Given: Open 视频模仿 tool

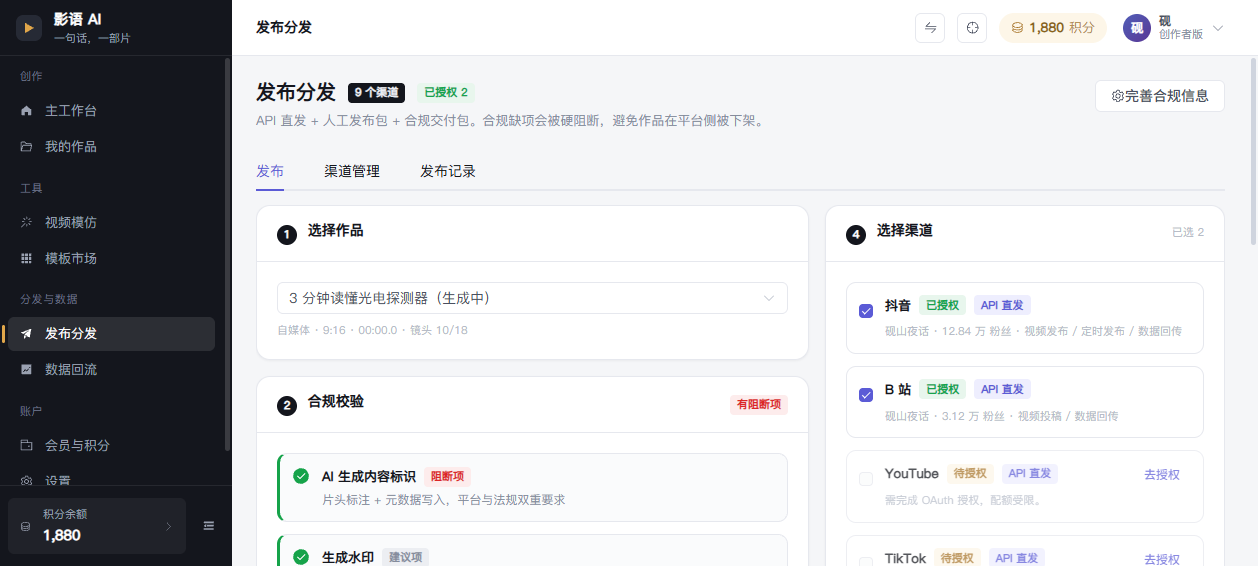Looking at the screenshot, I should [111, 222].
